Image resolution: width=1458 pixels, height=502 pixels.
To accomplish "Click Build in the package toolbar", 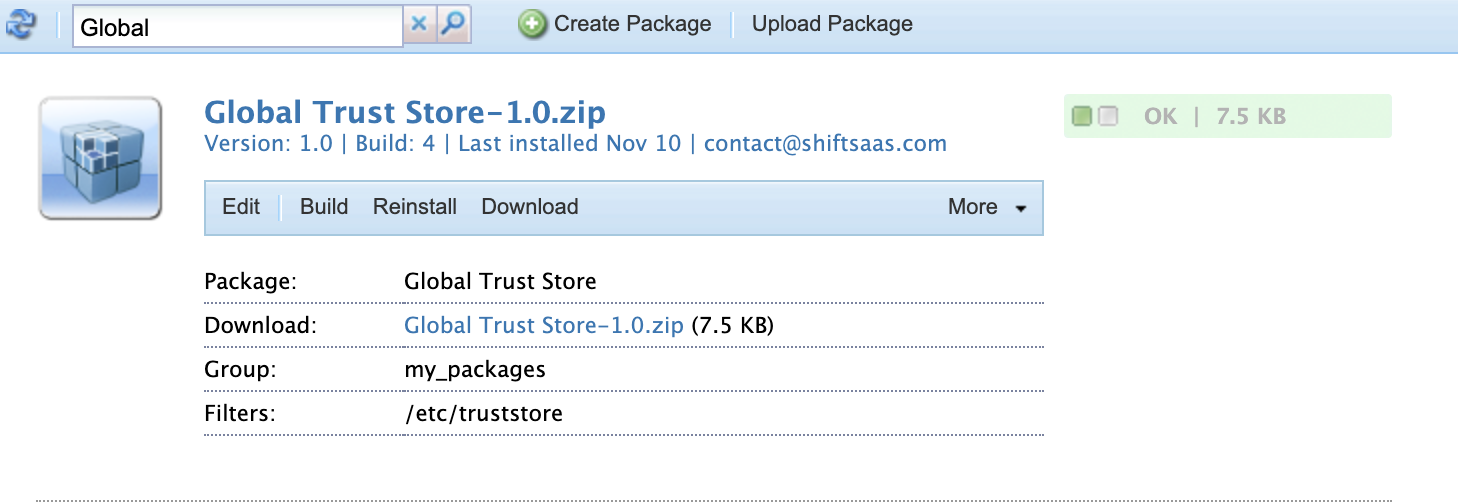I will tap(324, 207).
